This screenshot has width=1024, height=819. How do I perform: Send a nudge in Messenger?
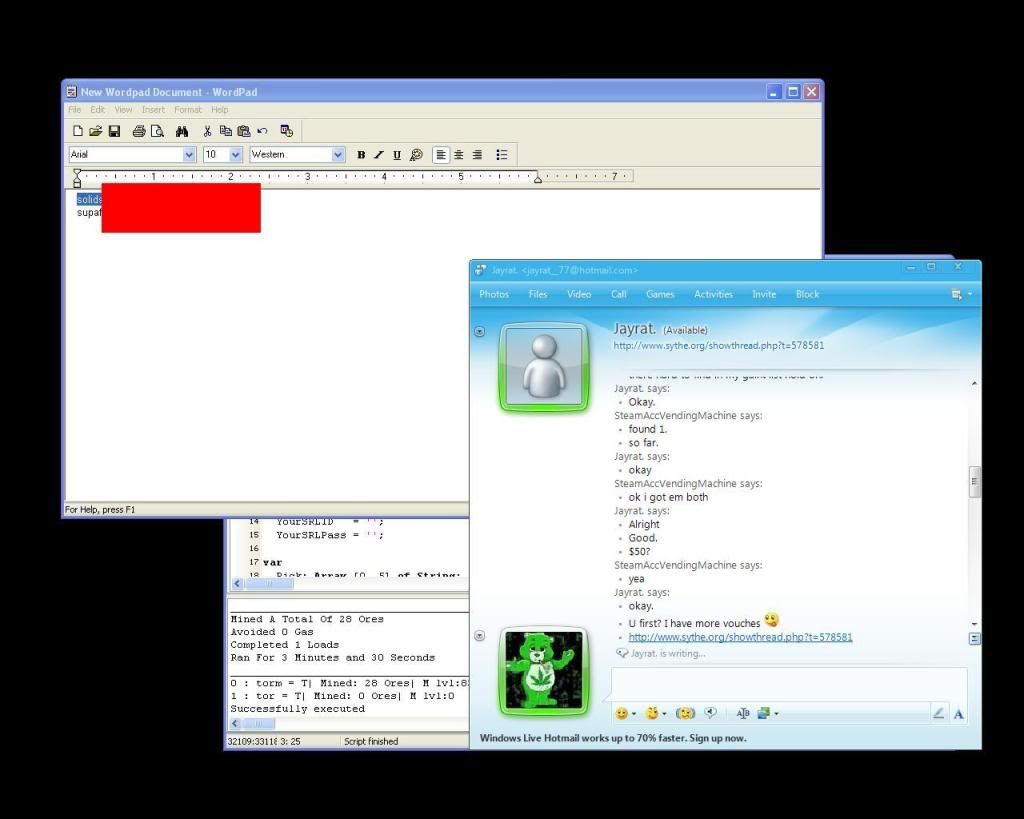coord(685,714)
